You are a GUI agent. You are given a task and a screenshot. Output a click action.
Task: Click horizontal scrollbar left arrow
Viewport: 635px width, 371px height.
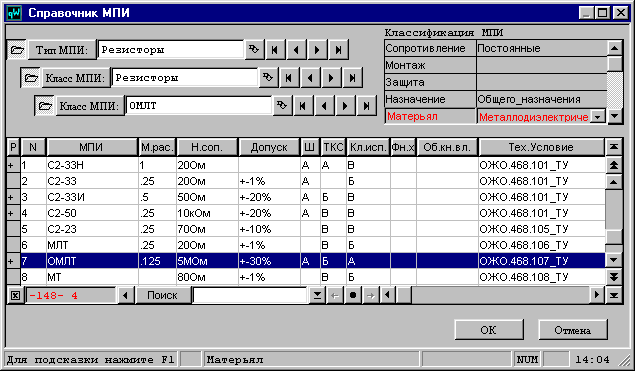[388, 295]
